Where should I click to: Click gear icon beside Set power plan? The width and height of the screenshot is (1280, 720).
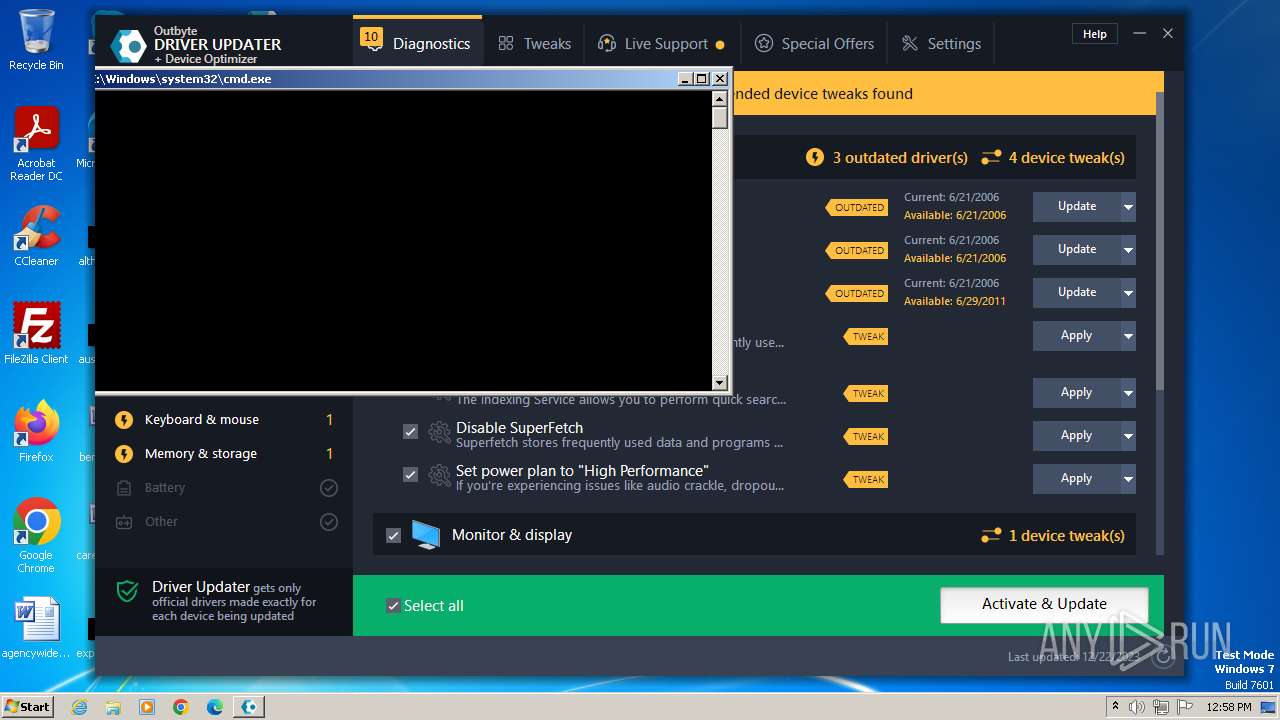pyautogui.click(x=439, y=475)
